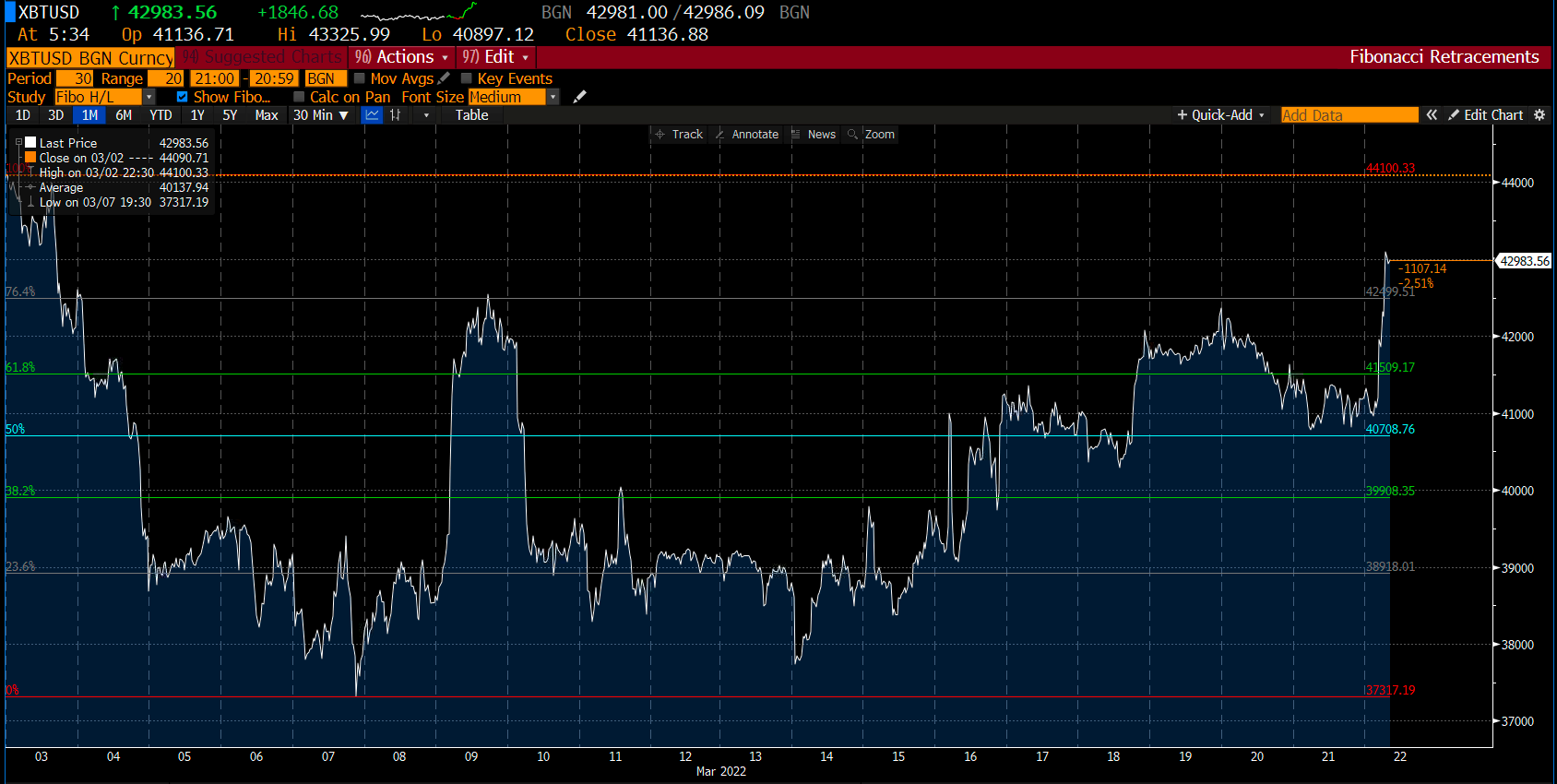The height and width of the screenshot is (784, 1557).
Task: Click the double-chevron collapse icon
Action: pos(1432,115)
